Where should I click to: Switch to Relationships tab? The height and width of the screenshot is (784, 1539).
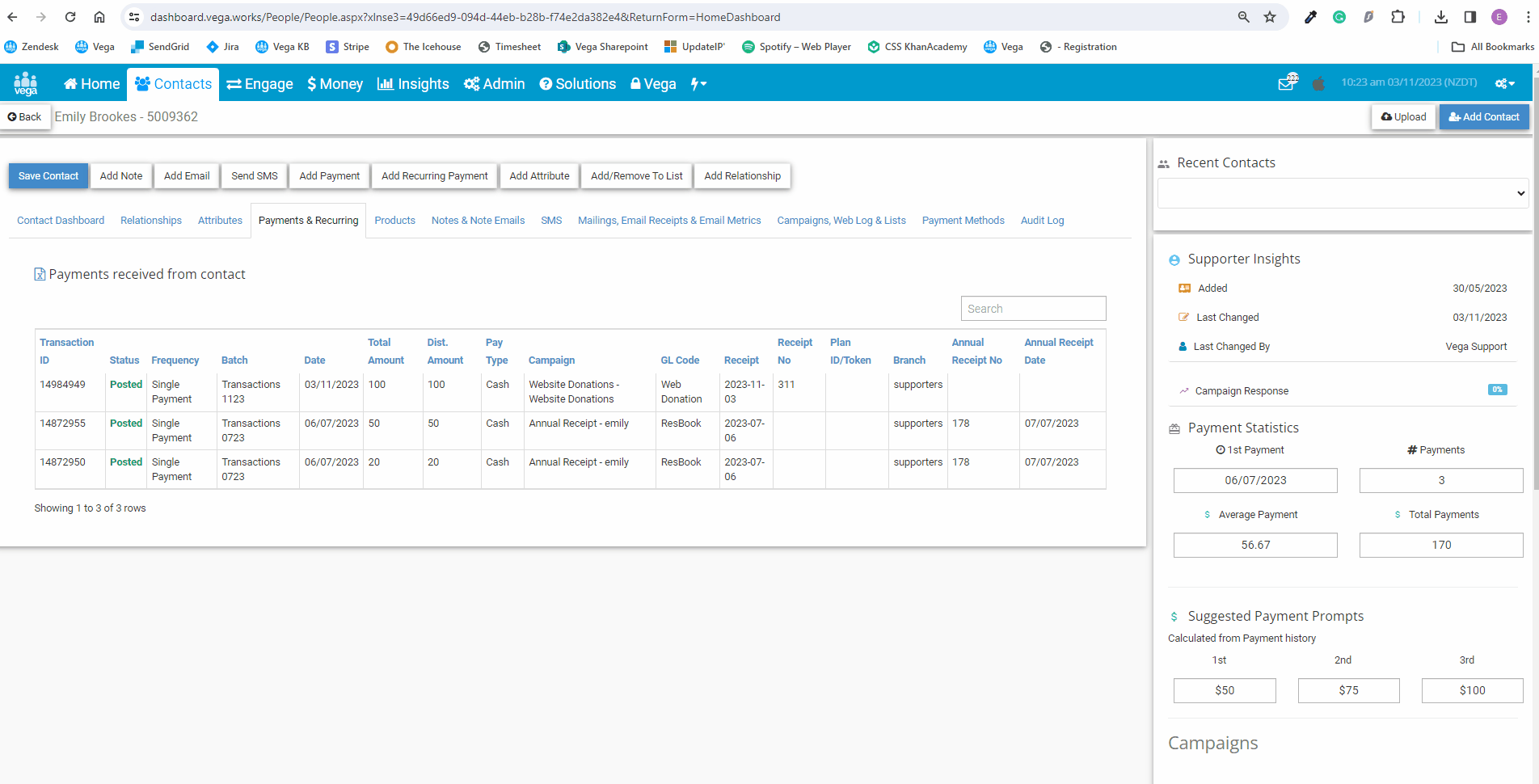click(x=151, y=221)
